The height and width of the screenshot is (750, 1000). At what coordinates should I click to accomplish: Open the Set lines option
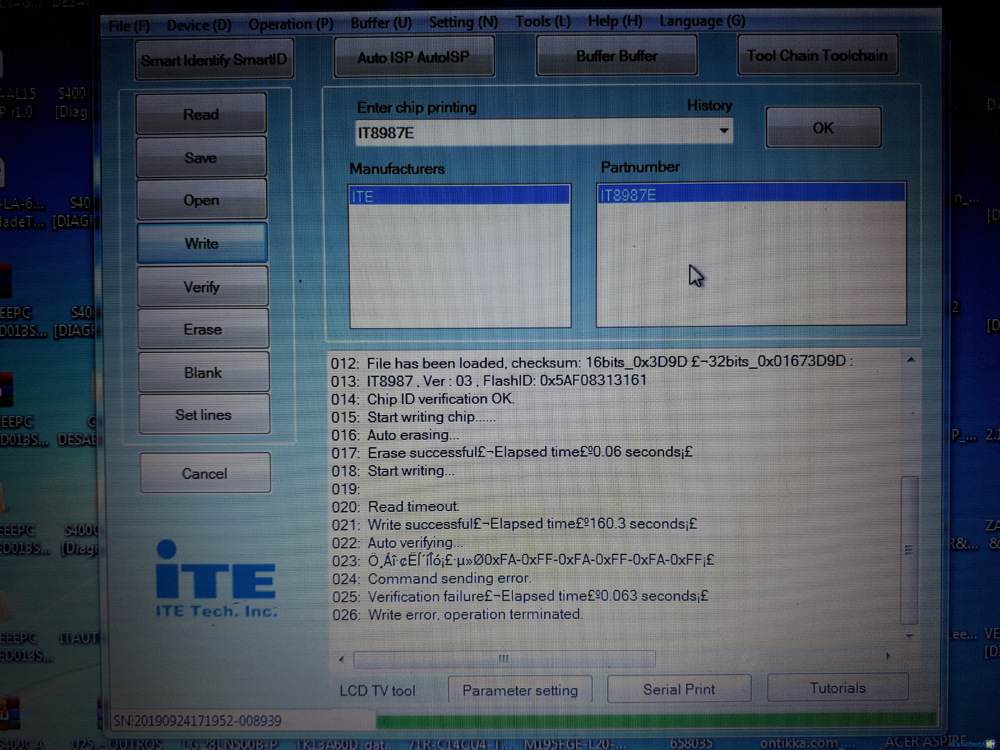203,414
